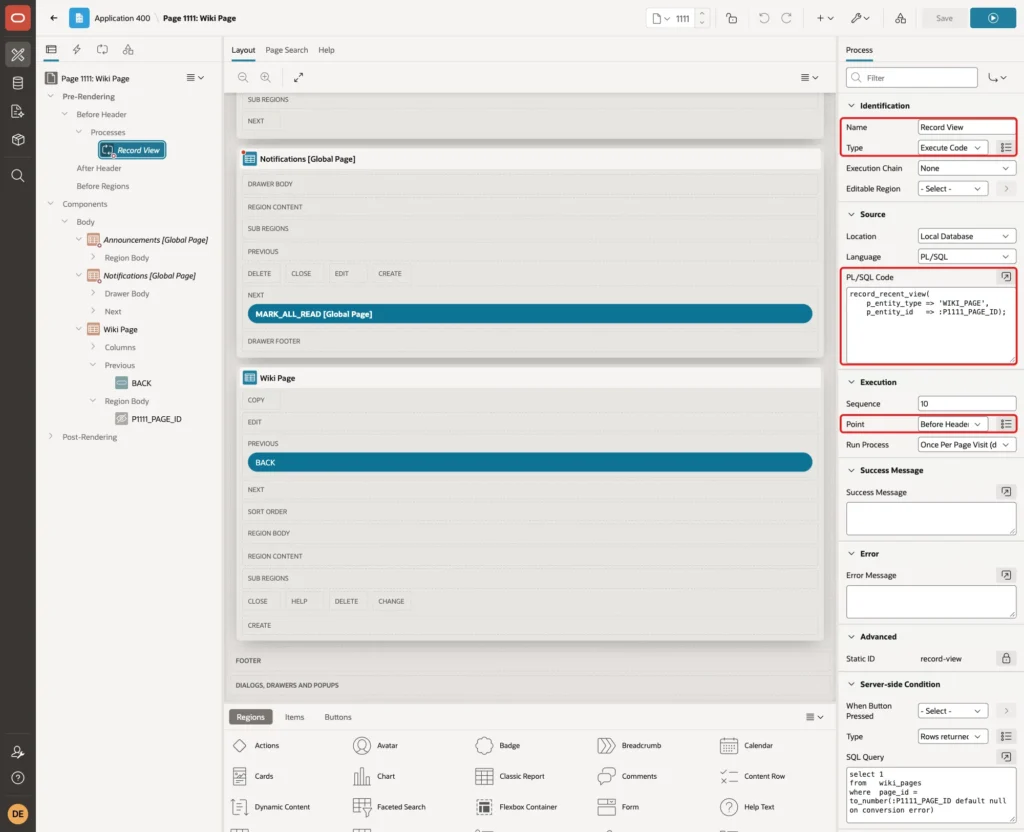Image resolution: width=1024 pixels, height=832 pixels.
Task: Click the Sequence field with value 10
Action: point(967,404)
